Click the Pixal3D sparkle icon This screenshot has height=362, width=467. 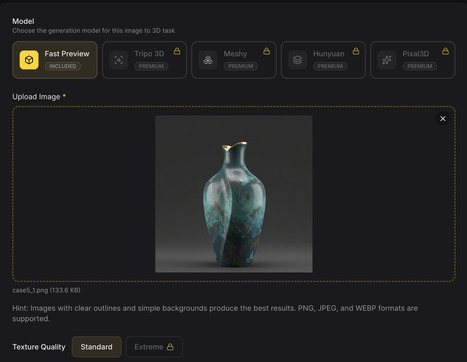(x=387, y=60)
